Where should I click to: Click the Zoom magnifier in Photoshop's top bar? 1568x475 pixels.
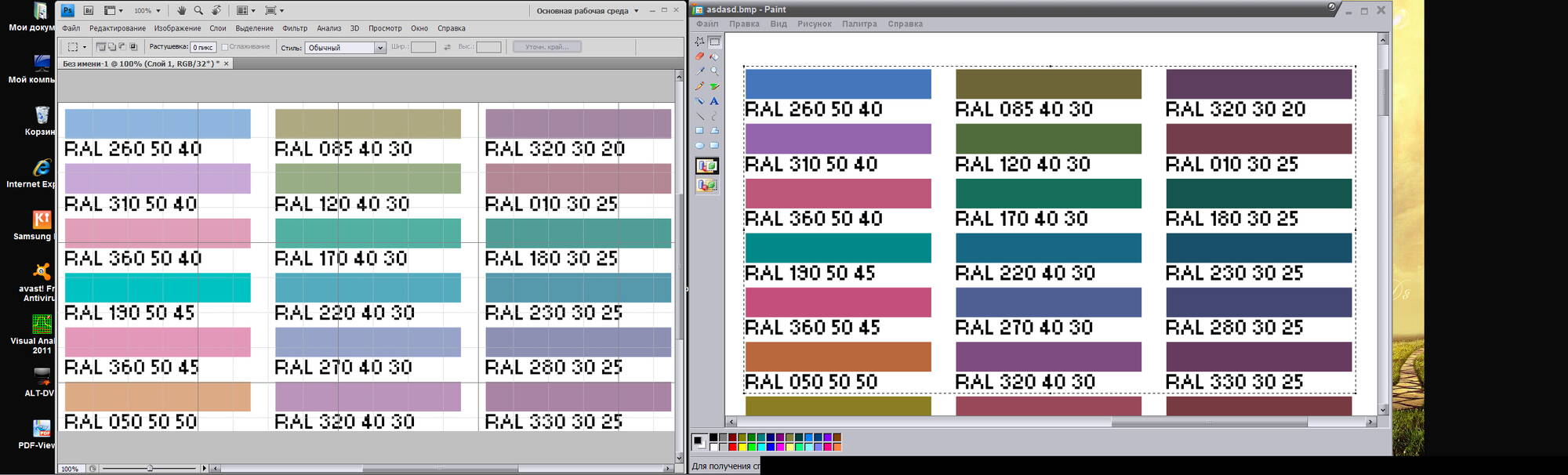tap(198, 11)
